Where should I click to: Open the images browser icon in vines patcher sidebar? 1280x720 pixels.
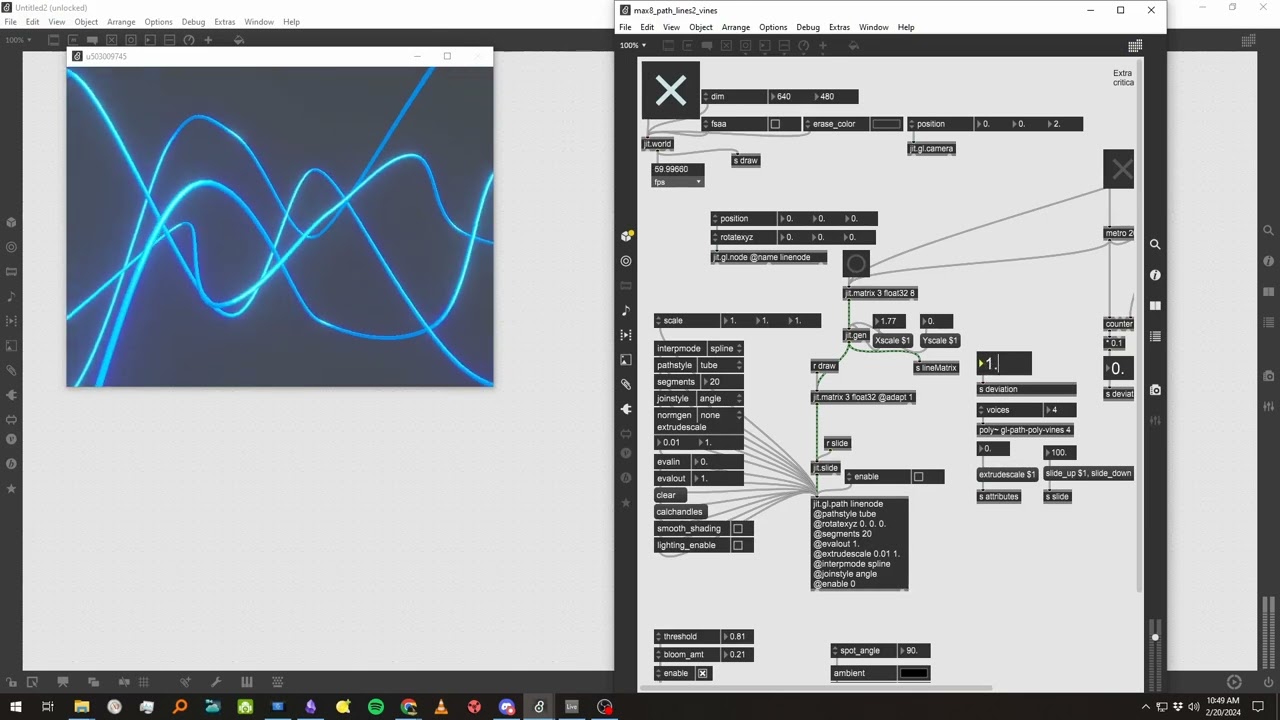coord(626,359)
